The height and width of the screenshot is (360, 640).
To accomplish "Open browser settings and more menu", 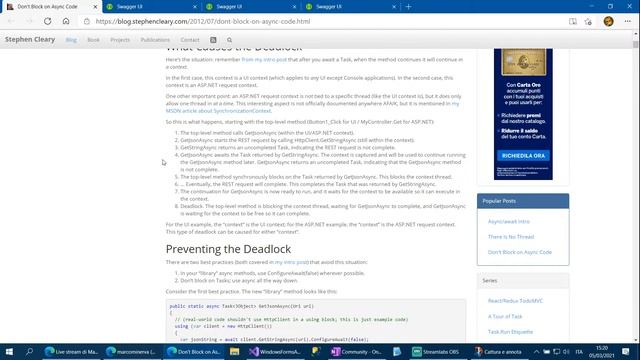I will (x=627, y=22).
